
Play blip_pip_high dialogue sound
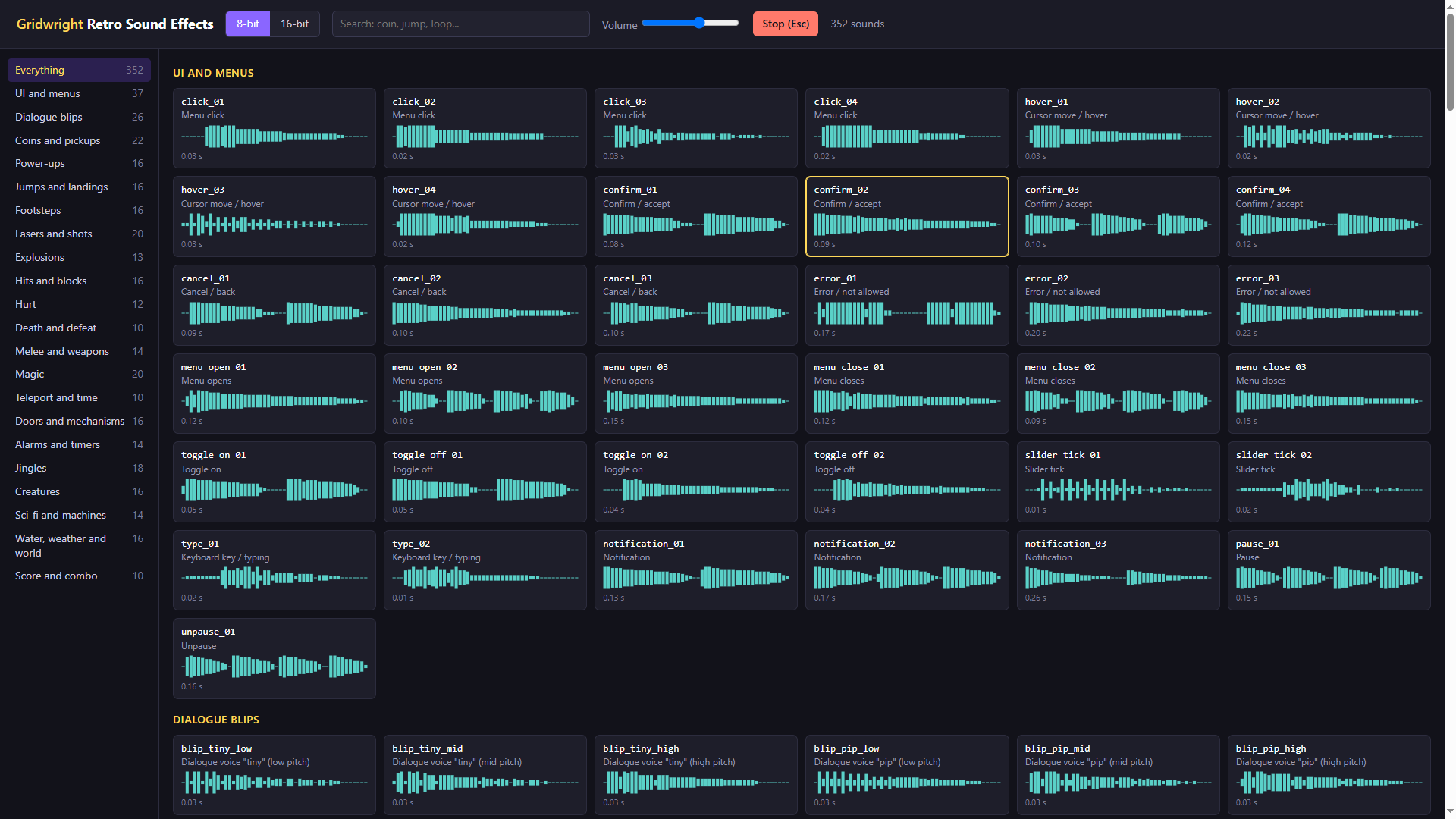[x=1329, y=775]
